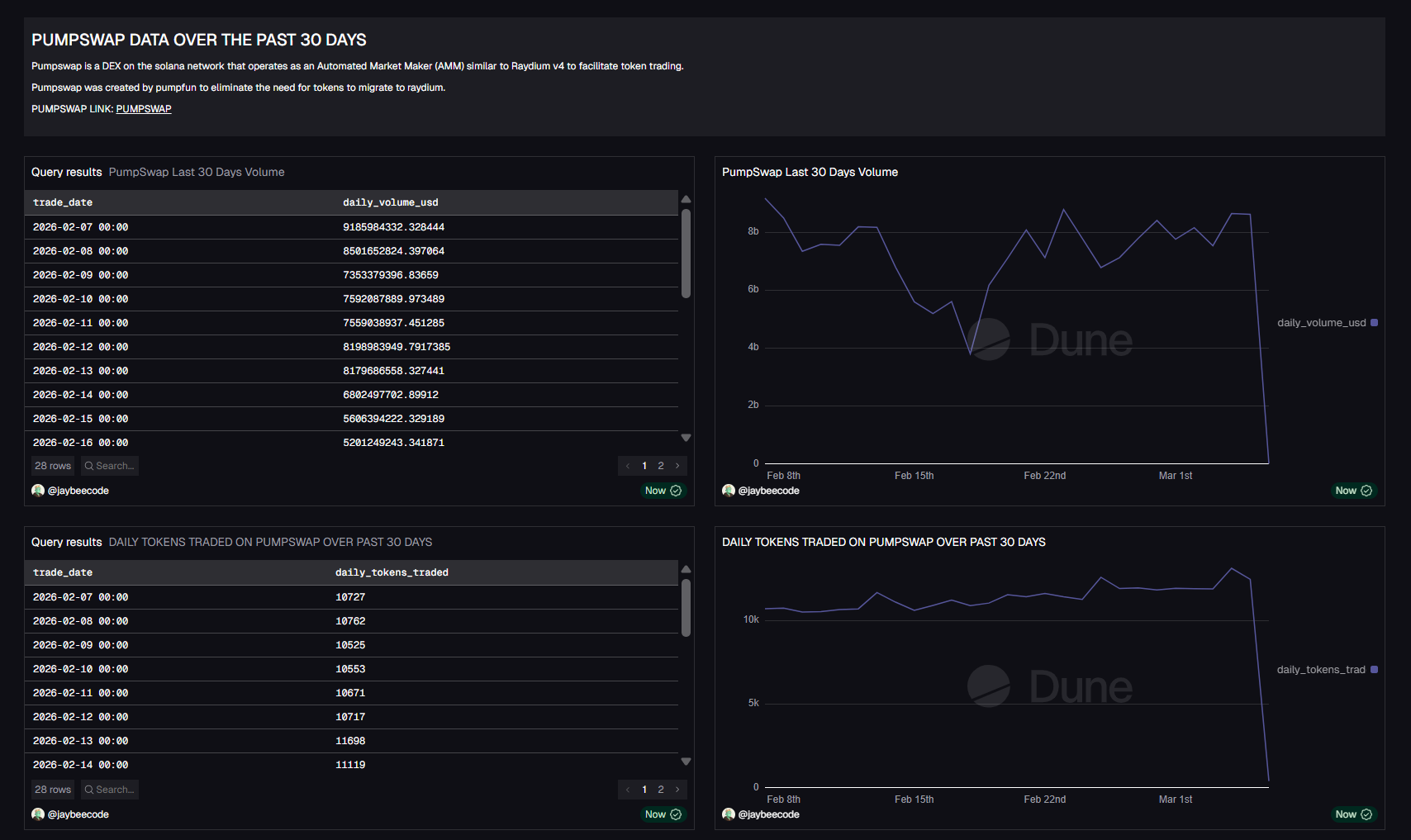Go to page 2 of the volume table

661,466
